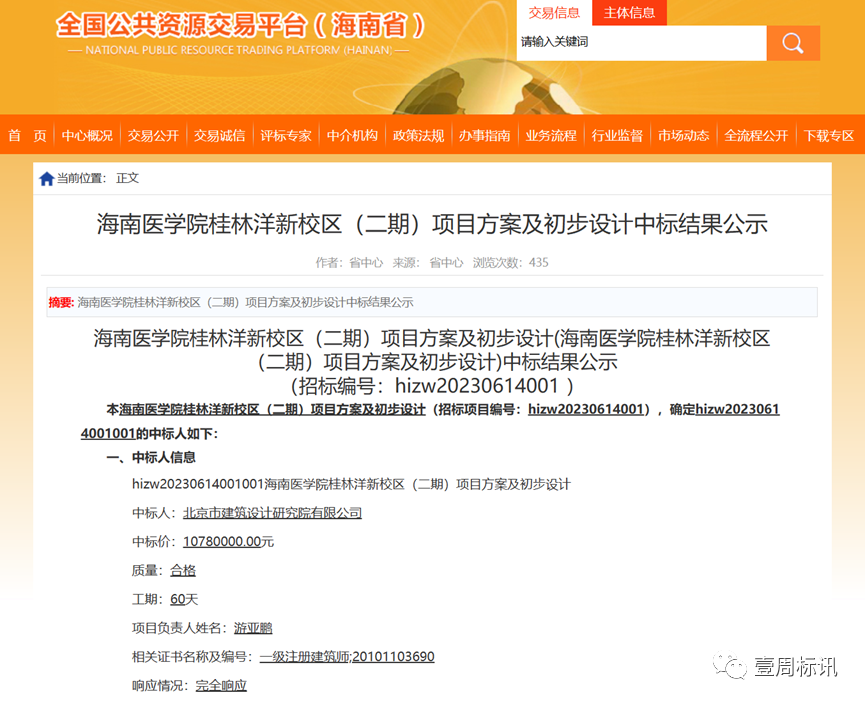Screen dimensions: 865x704
Task: Open the 政策法规 menu item
Action: pyautogui.click(x=416, y=135)
